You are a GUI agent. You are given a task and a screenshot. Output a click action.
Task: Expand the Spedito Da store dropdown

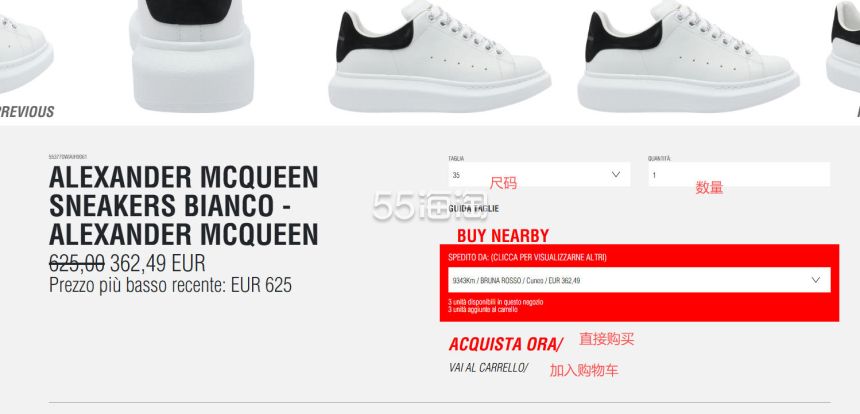[x=639, y=280]
